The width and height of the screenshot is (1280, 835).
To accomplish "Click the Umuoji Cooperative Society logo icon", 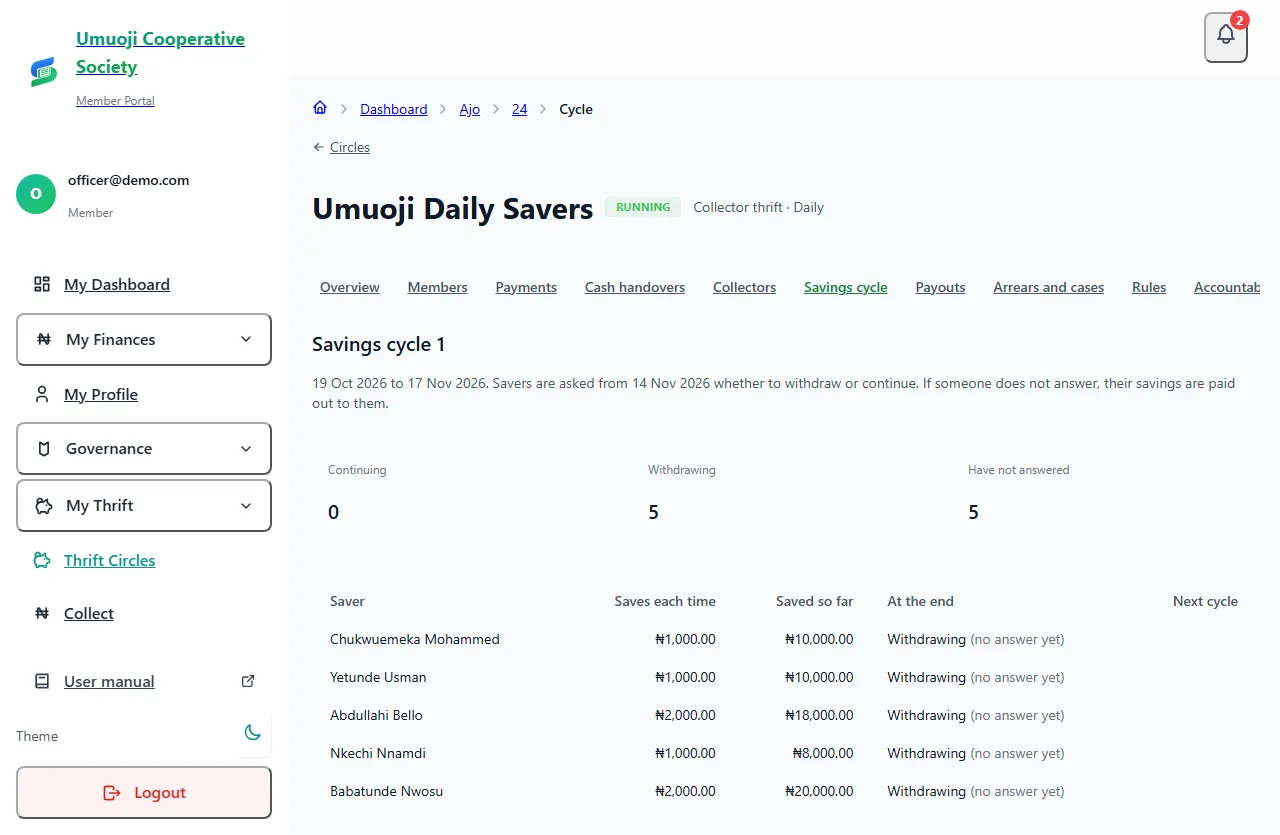I will pyautogui.click(x=43, y=71).
